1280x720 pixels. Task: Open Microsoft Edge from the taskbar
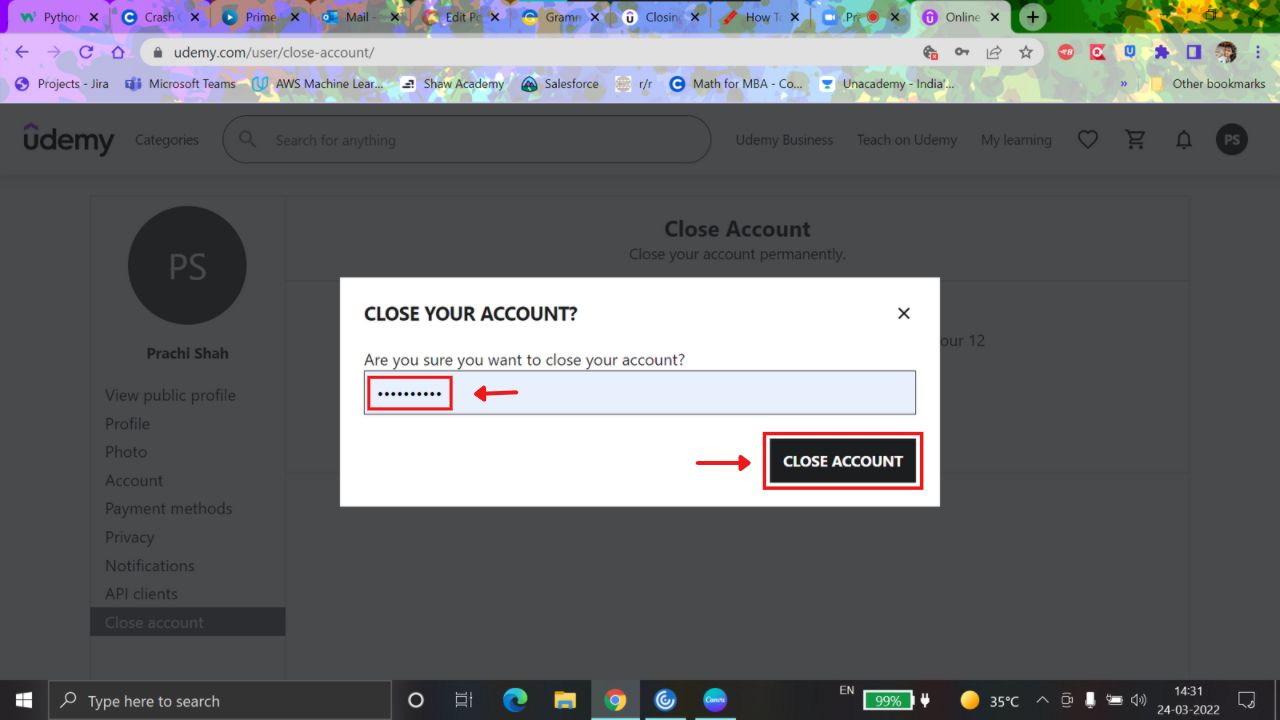[515, 700]
